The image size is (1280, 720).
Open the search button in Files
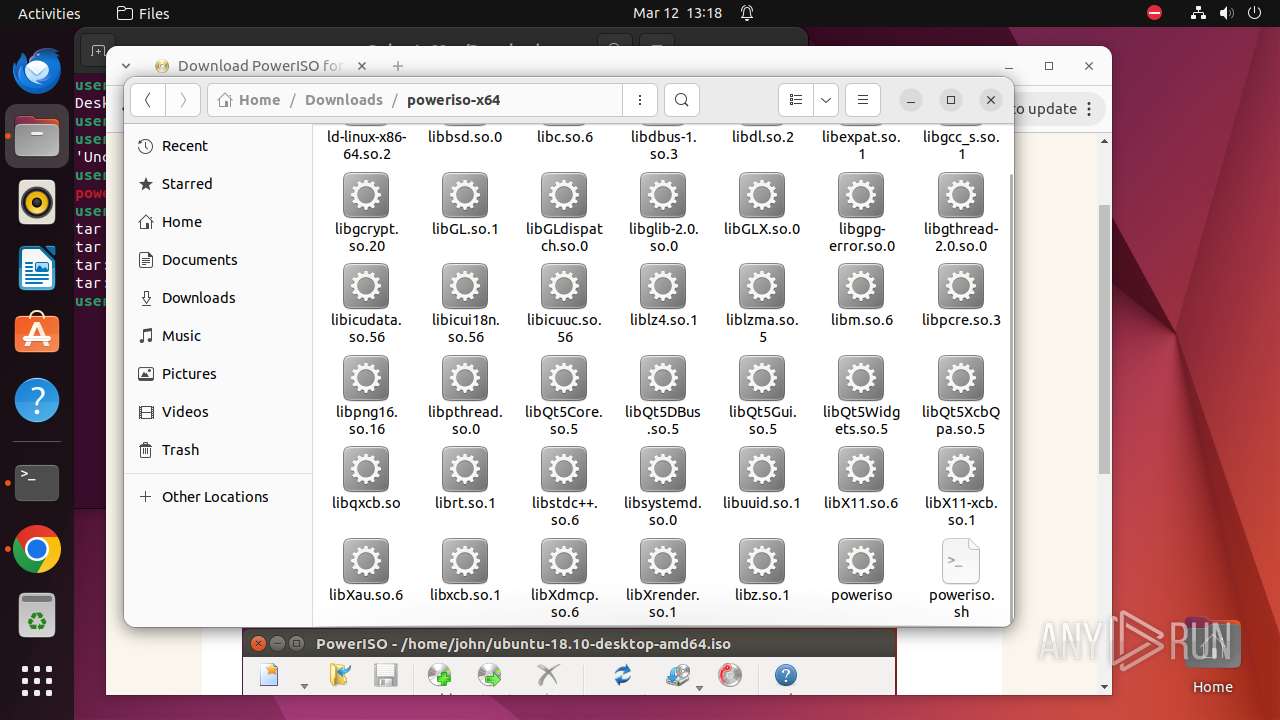point(682,100)
